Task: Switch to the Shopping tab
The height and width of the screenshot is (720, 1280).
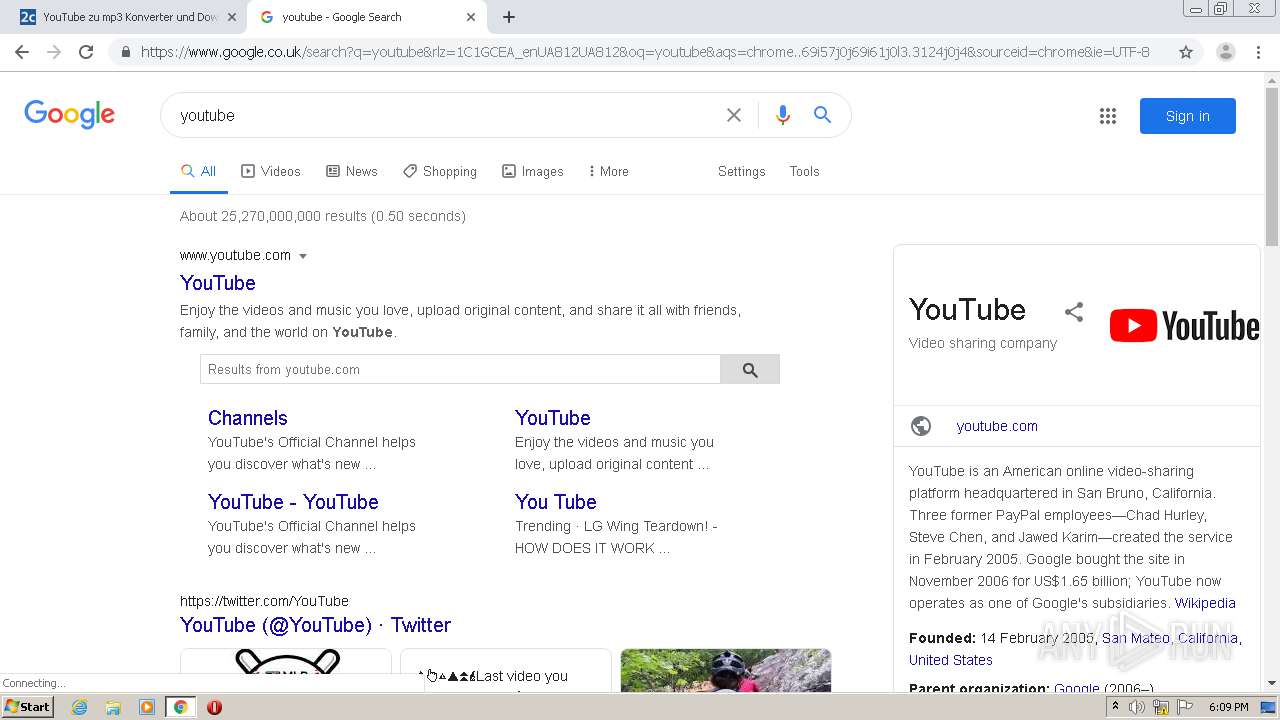Action: click(440, 171)
